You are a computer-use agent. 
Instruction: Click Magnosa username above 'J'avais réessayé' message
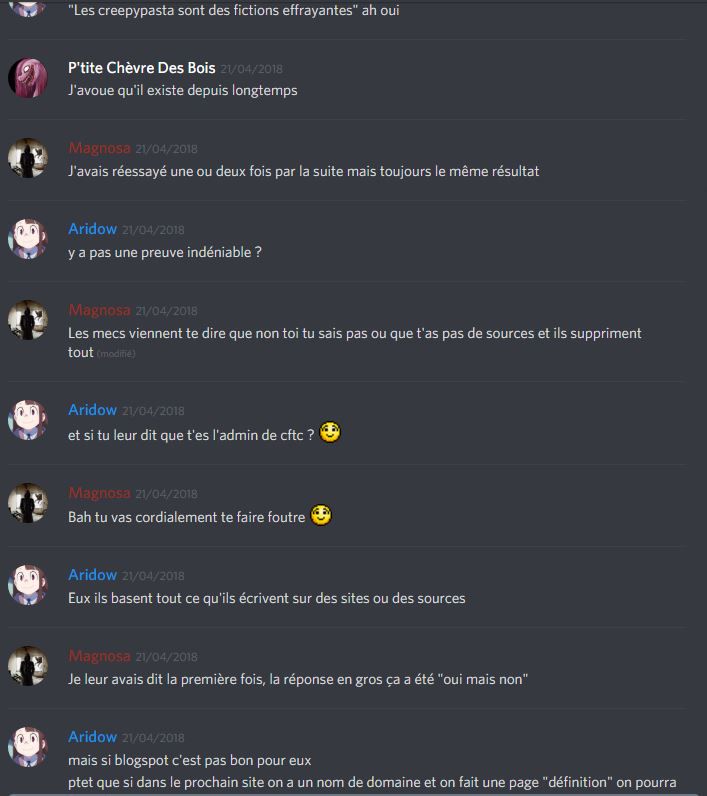click(x=99, y=148)
